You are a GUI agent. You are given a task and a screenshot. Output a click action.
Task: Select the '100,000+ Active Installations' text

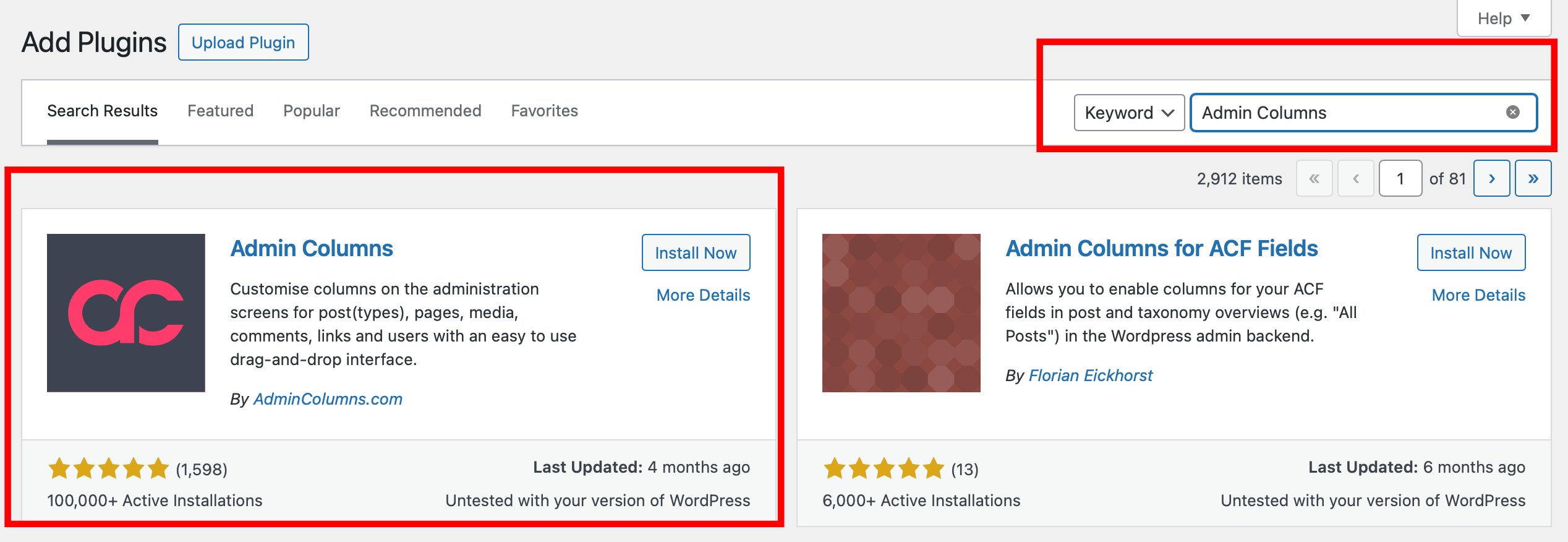(x=155, y=501)
